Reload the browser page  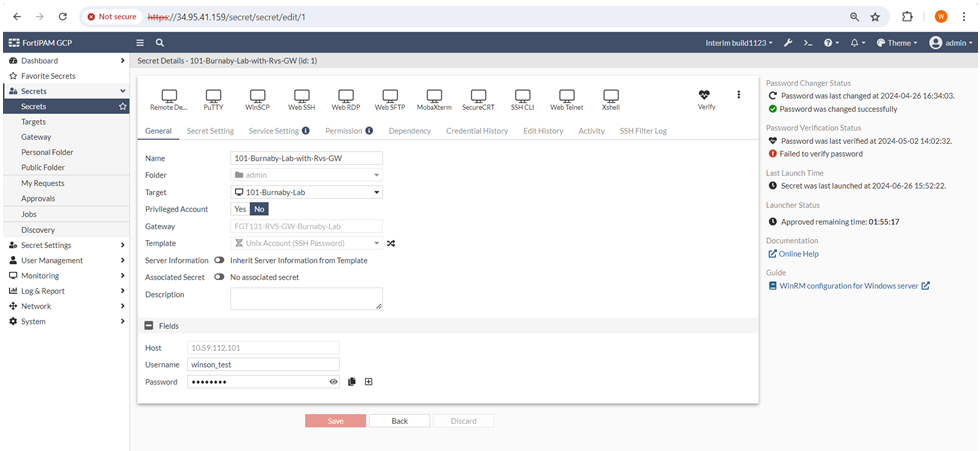pyautogui.click(x=62, y=17)
